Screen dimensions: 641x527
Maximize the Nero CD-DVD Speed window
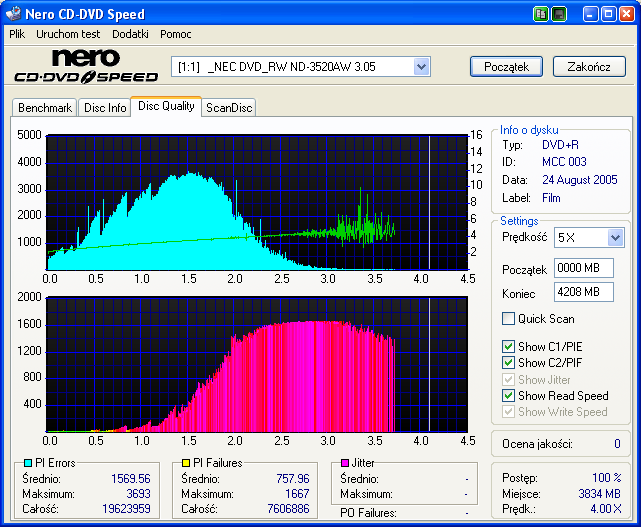(x=608, y=14)
